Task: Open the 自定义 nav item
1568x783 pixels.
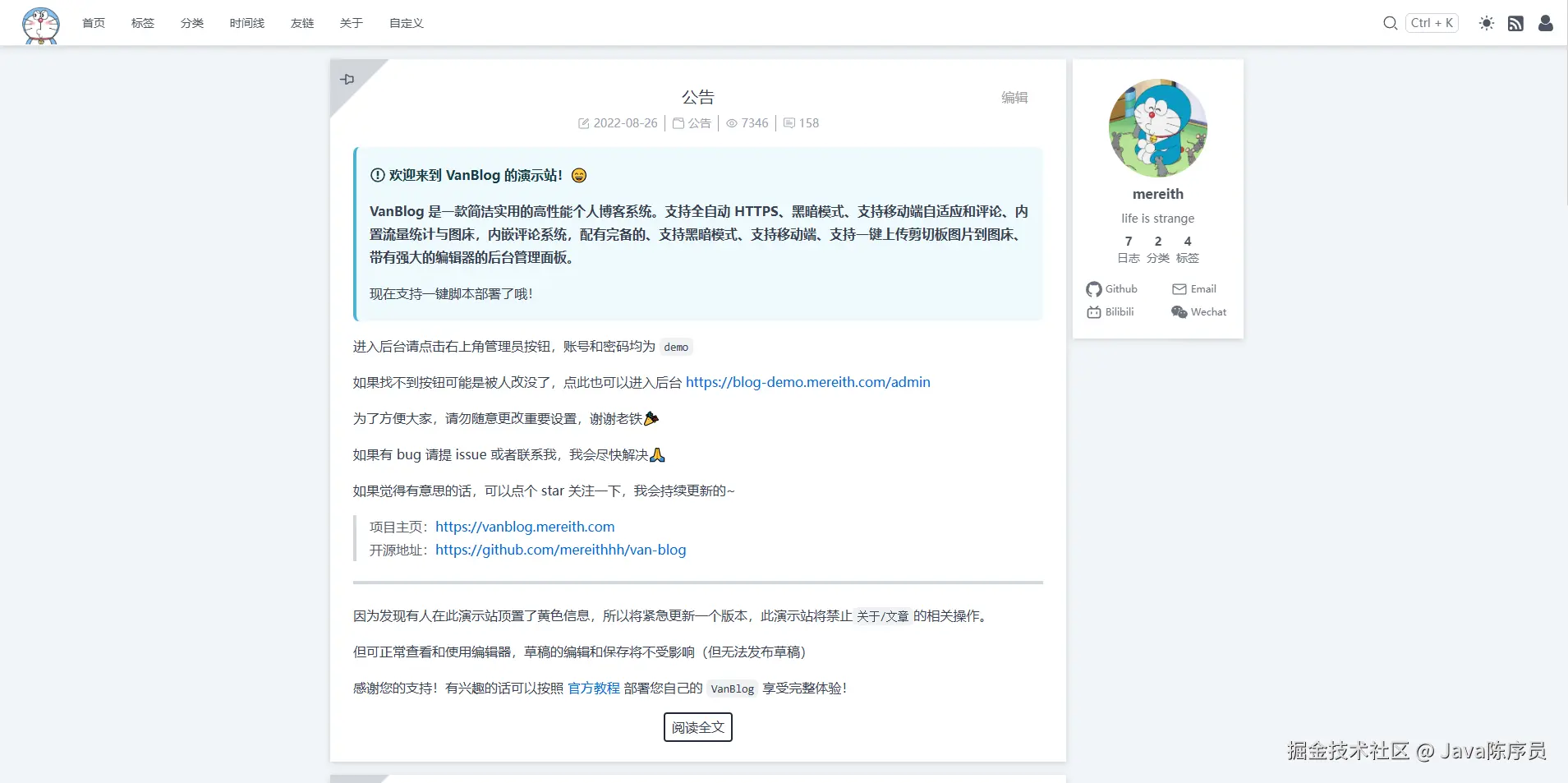Action: tap(407, 23)
